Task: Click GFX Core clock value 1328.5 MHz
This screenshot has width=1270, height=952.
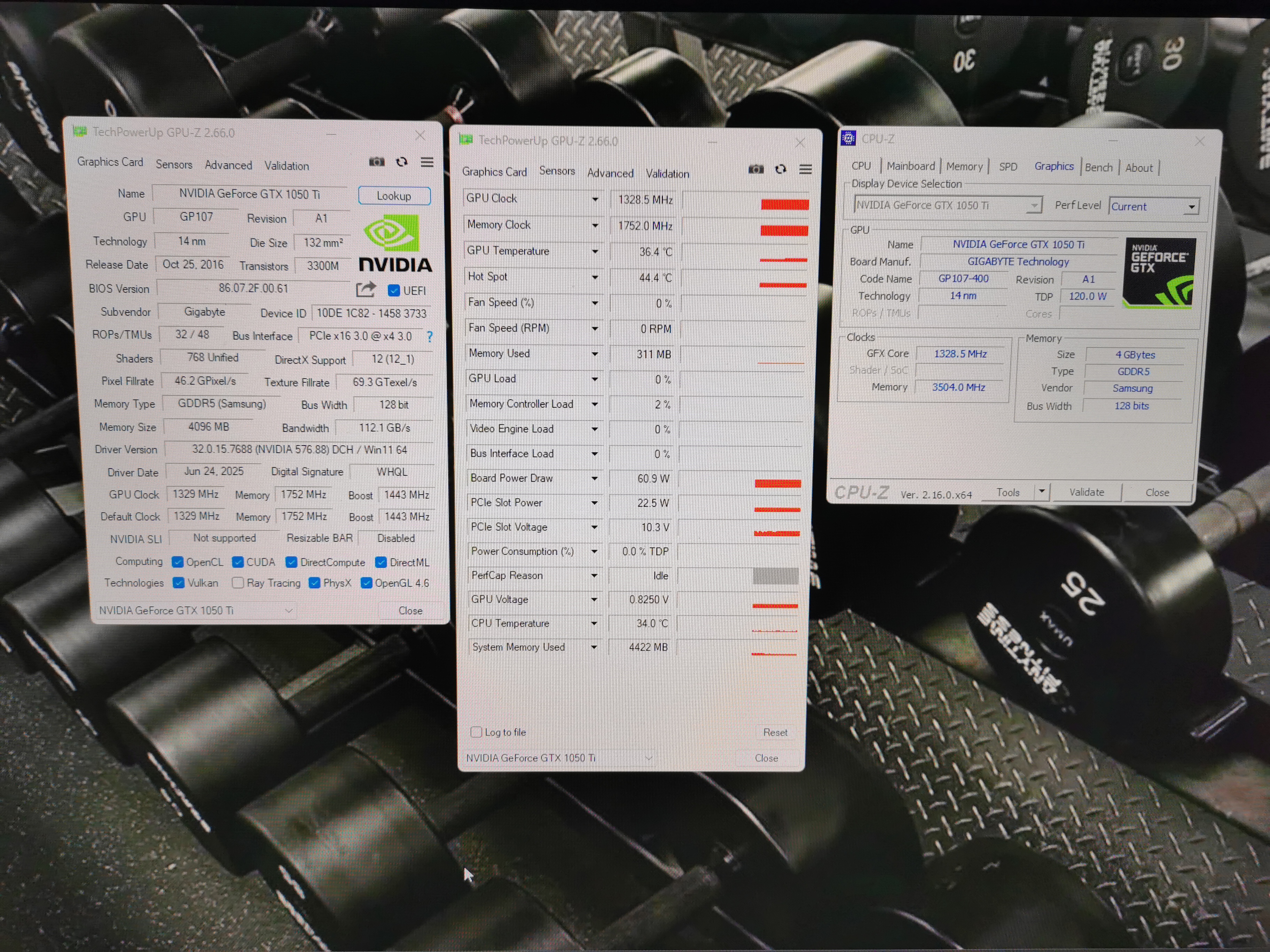Action: pyautogui.click(x=960, y=354)
